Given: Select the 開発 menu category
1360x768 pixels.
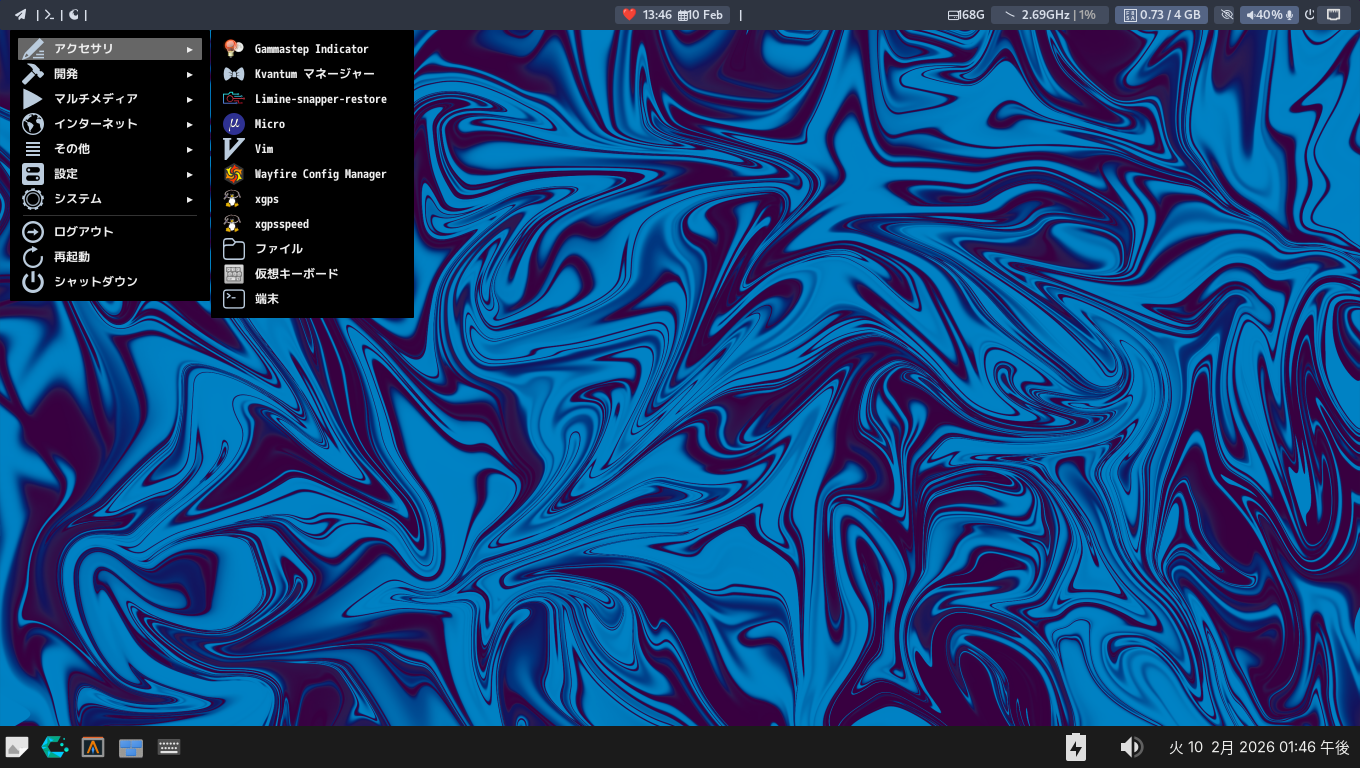Looking at the screenshot, I should (110, 74).
